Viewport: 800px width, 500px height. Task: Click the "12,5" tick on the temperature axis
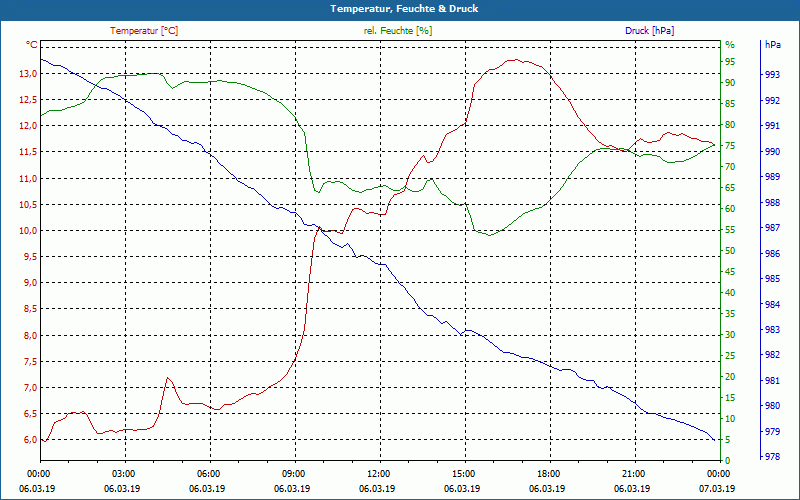28,100
